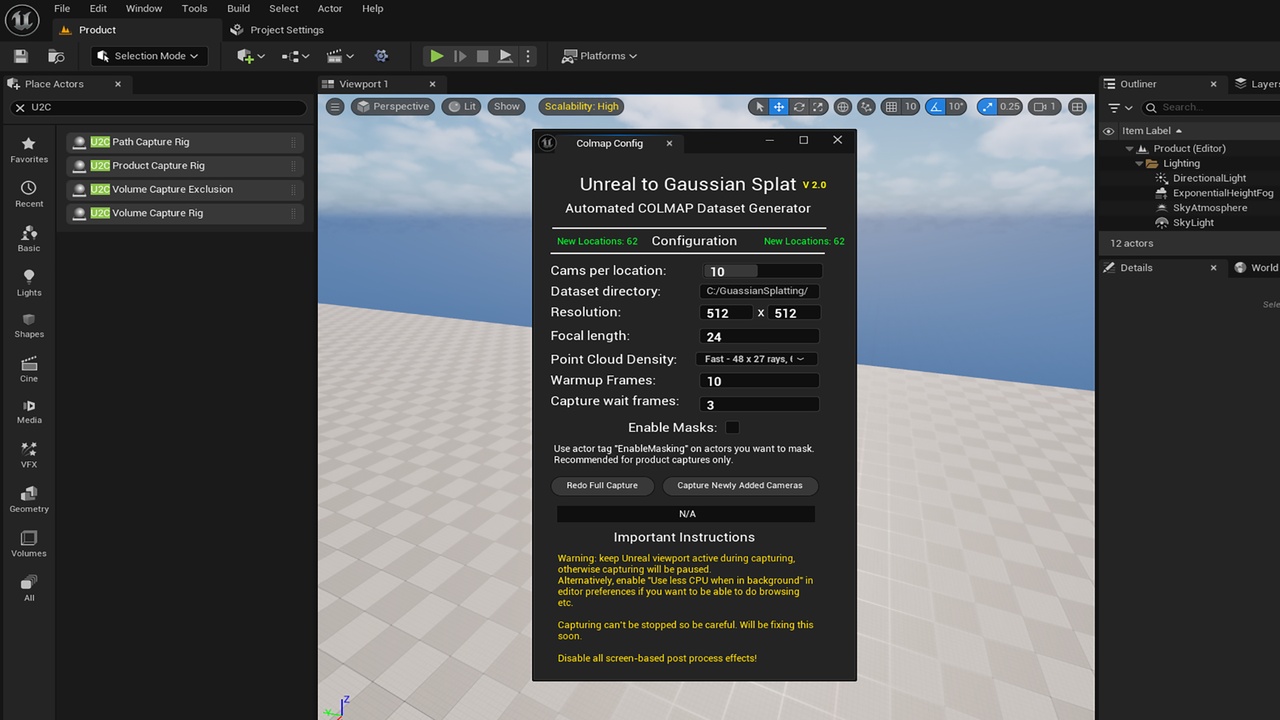Open the viewport hamburger options menu
Screen dimensions: 1280x720
(x=335, y=106)
